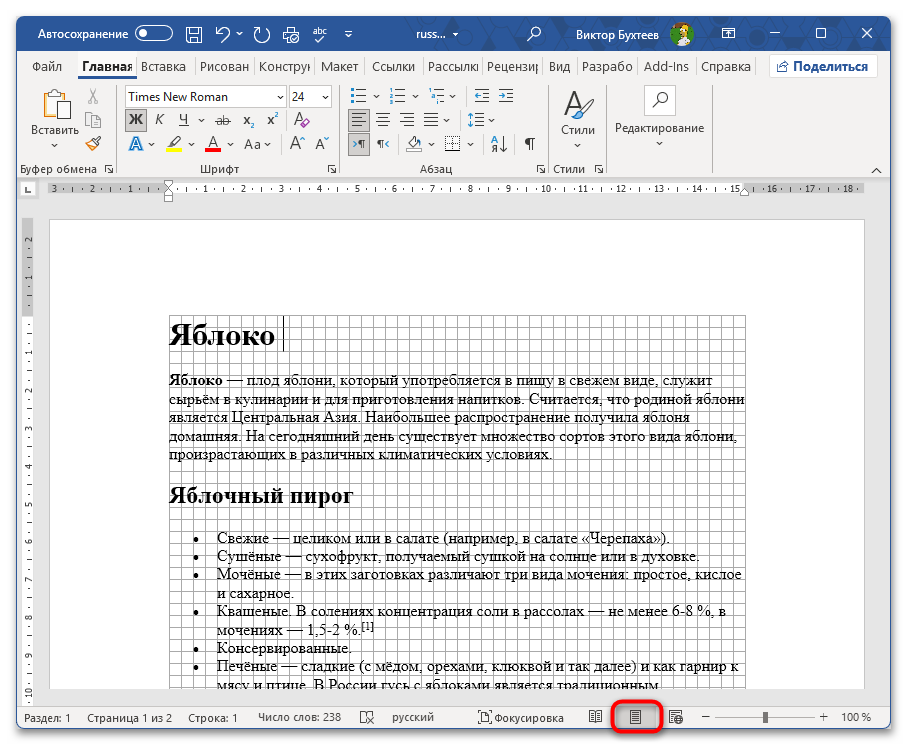Click the Поделиться share button
This screenshot has width=907, height=745.
pos(823,67)
